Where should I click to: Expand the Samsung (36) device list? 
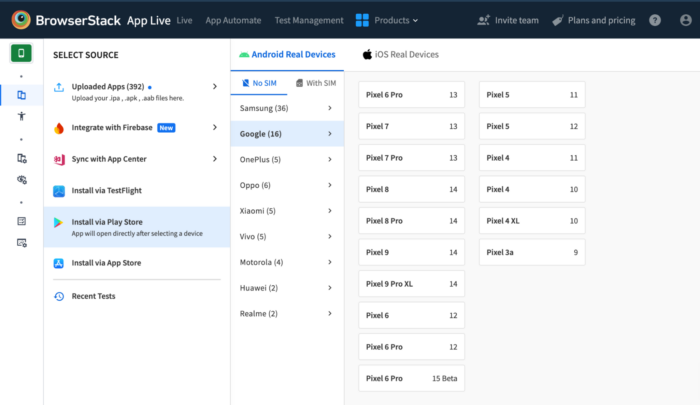(287, 108)
